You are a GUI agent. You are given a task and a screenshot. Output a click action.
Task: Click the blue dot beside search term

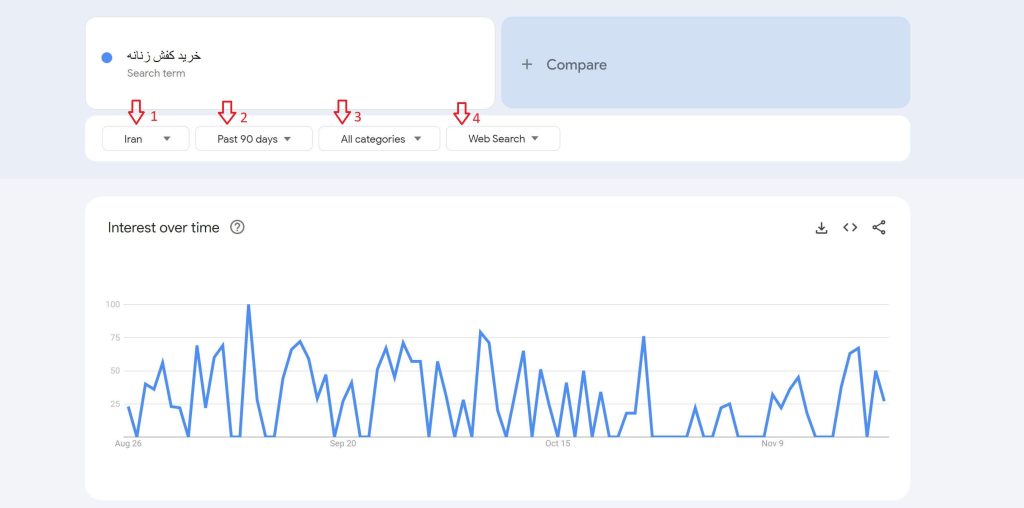point(107,57)
